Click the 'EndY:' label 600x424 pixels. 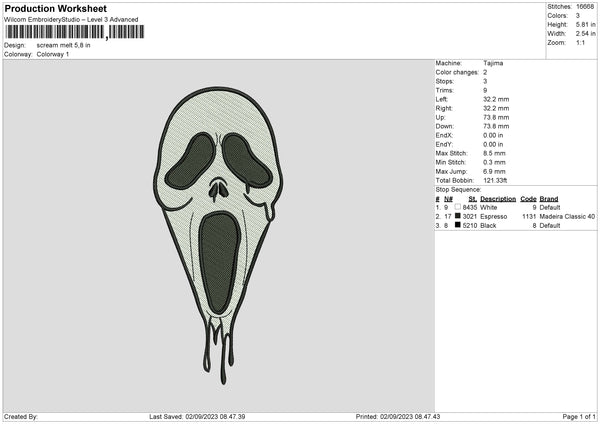[x=444, y=144]
